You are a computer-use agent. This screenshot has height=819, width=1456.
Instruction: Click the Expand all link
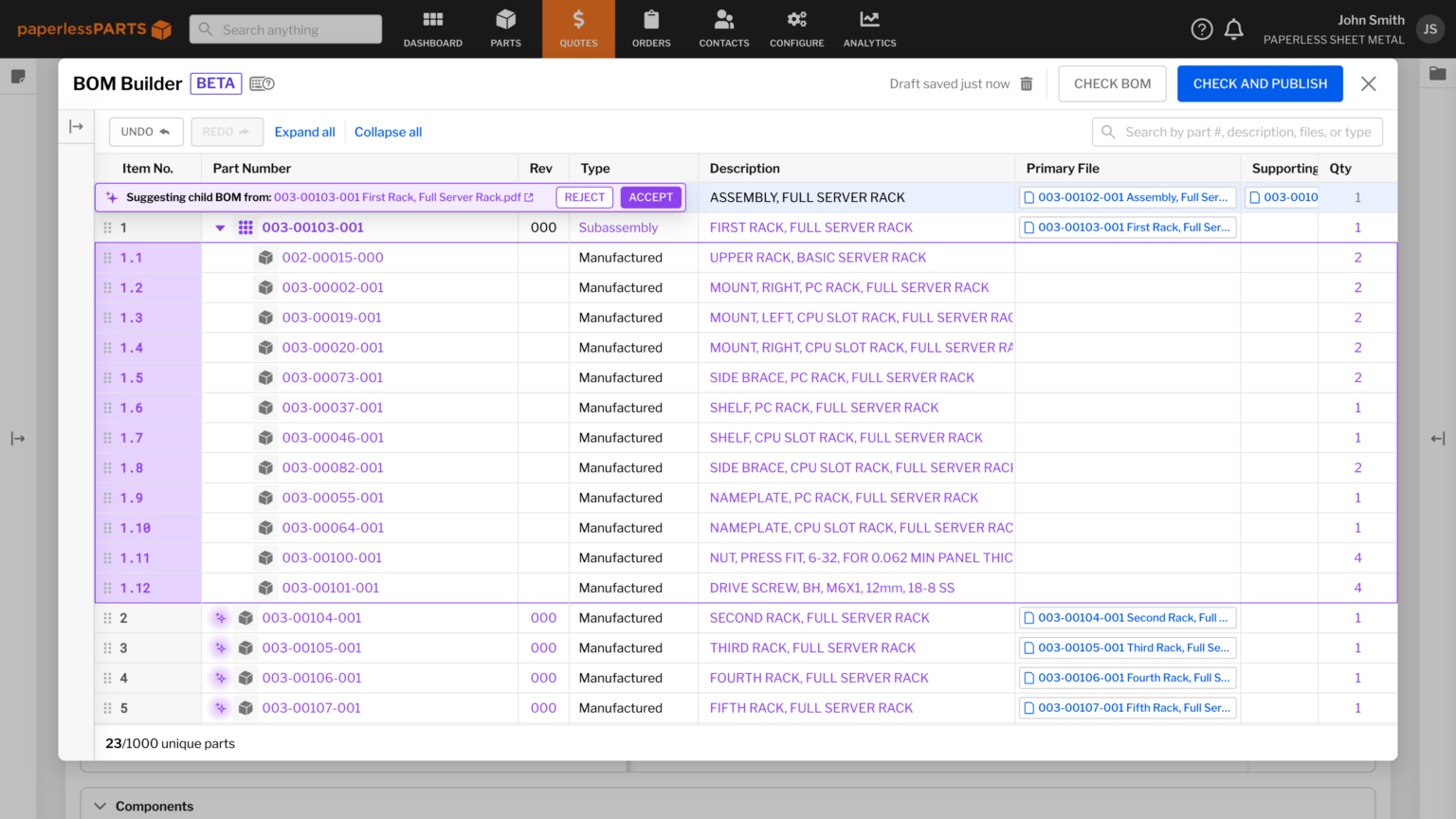[304, 132]
